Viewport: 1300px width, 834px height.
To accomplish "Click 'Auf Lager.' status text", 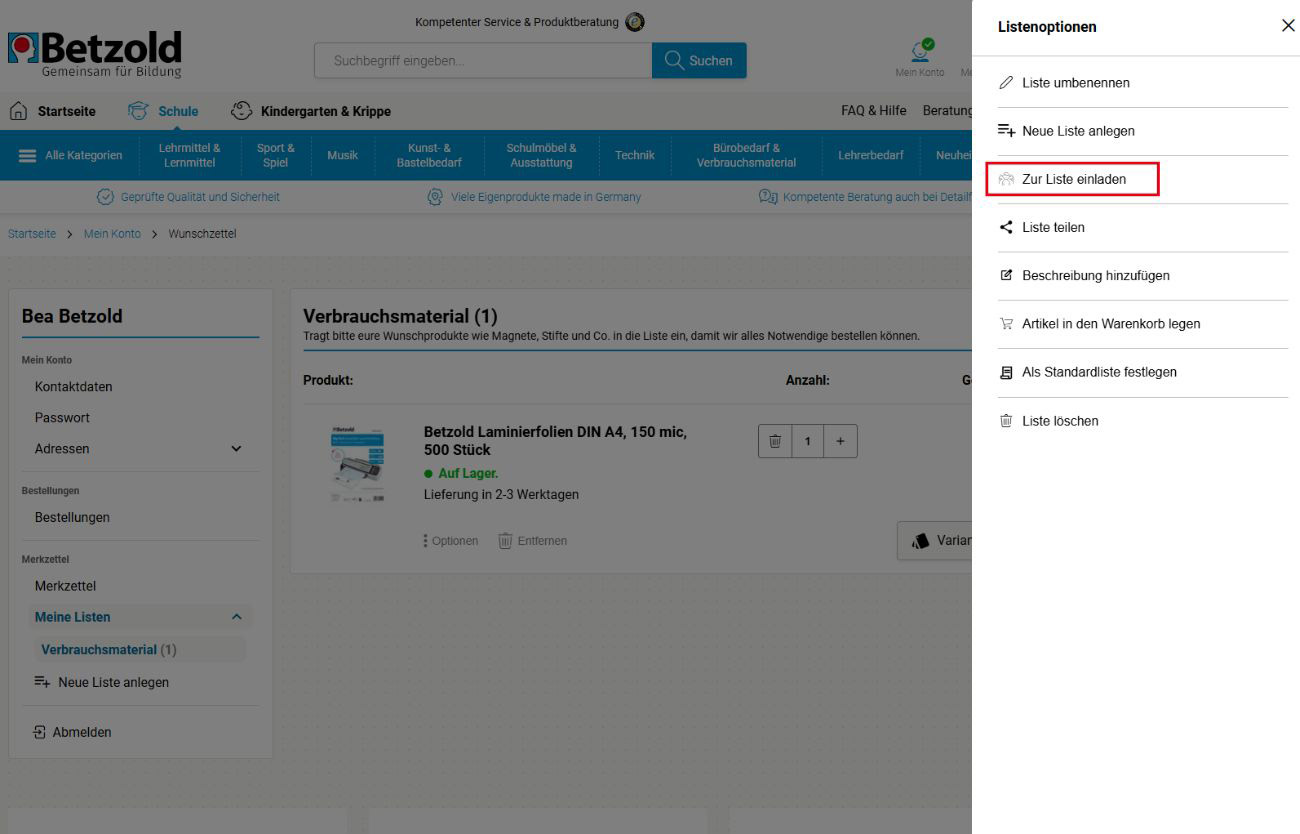I will [x=468, y=474].
